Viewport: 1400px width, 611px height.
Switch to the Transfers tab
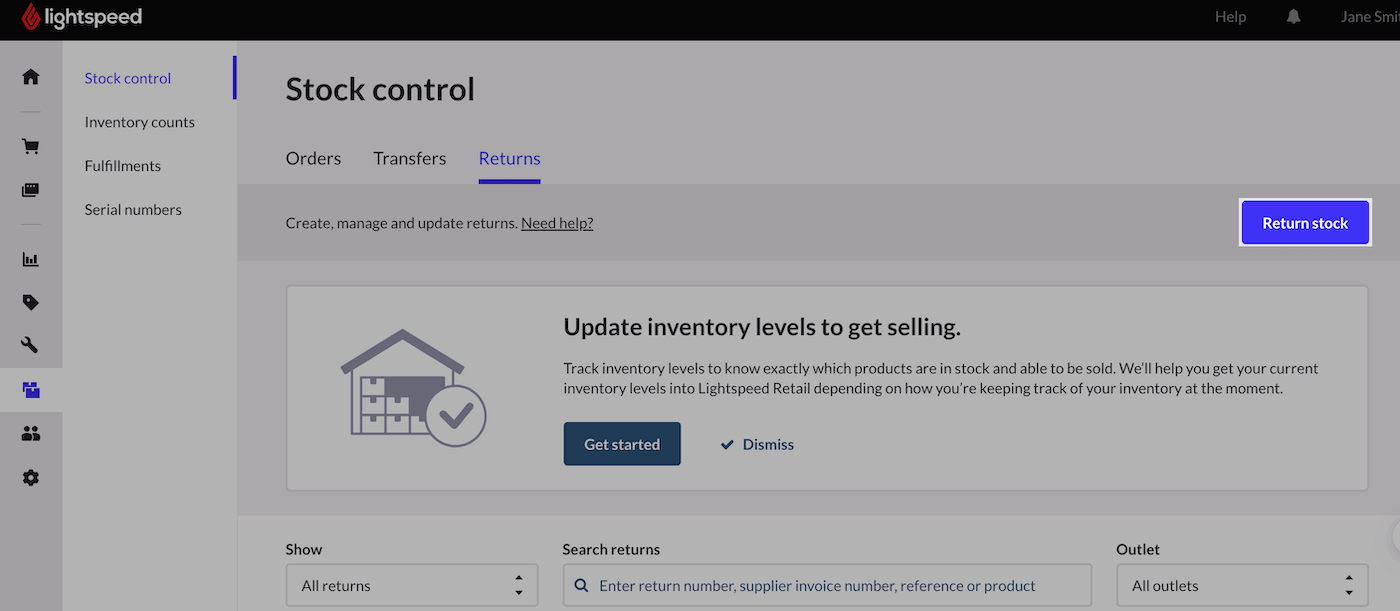pos(410,159)
